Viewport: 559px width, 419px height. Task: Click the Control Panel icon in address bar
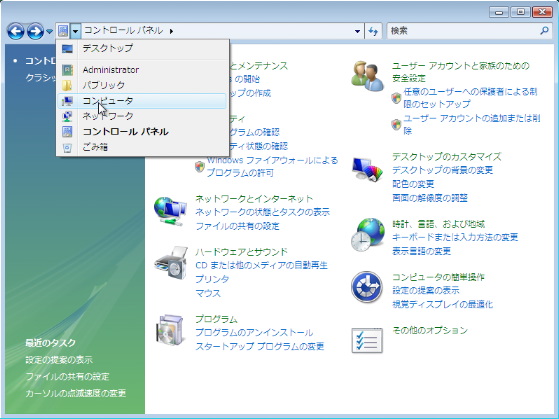pyautogui.click(x=63, y=31)
